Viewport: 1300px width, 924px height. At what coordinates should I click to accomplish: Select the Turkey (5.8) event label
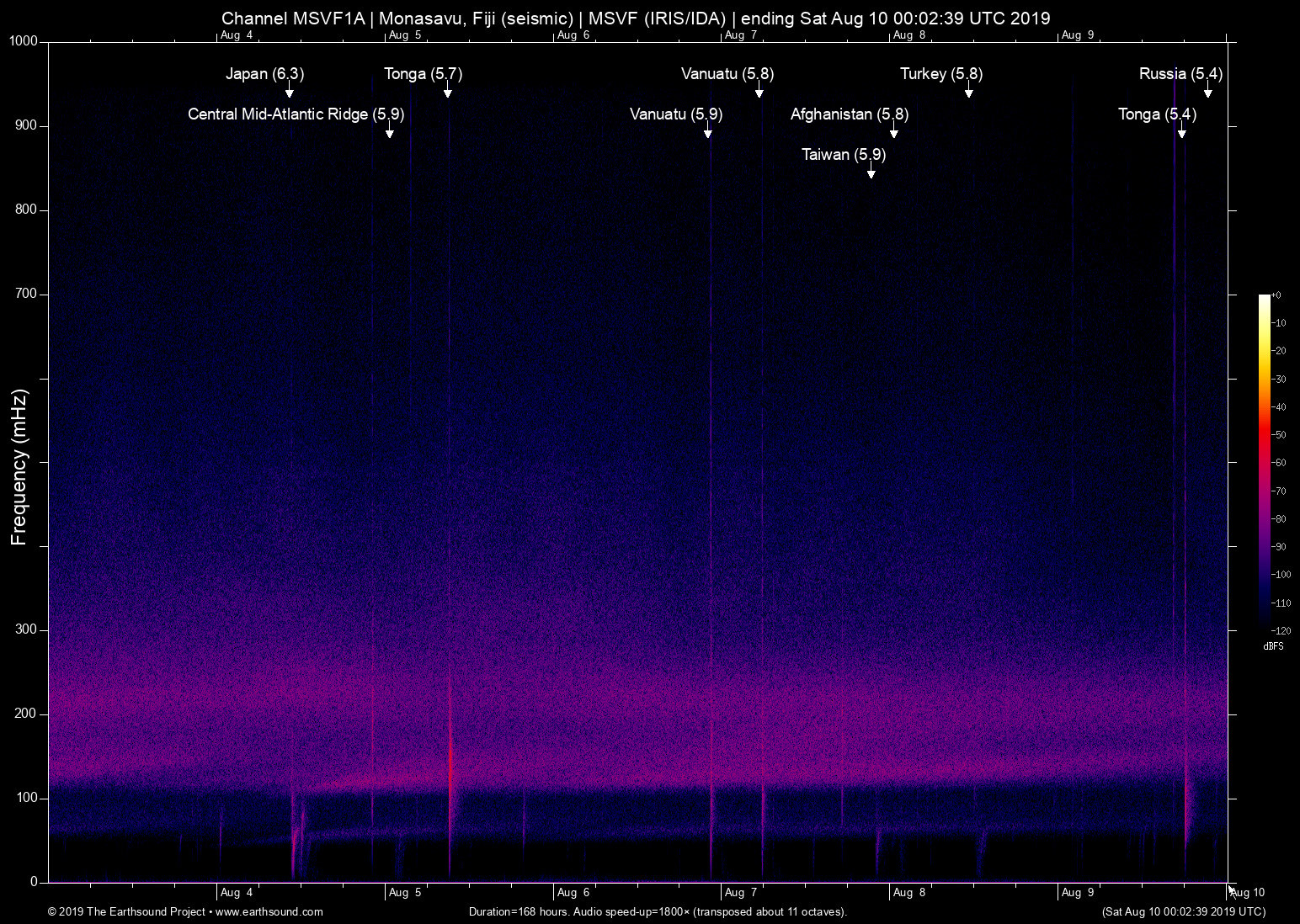941,74
